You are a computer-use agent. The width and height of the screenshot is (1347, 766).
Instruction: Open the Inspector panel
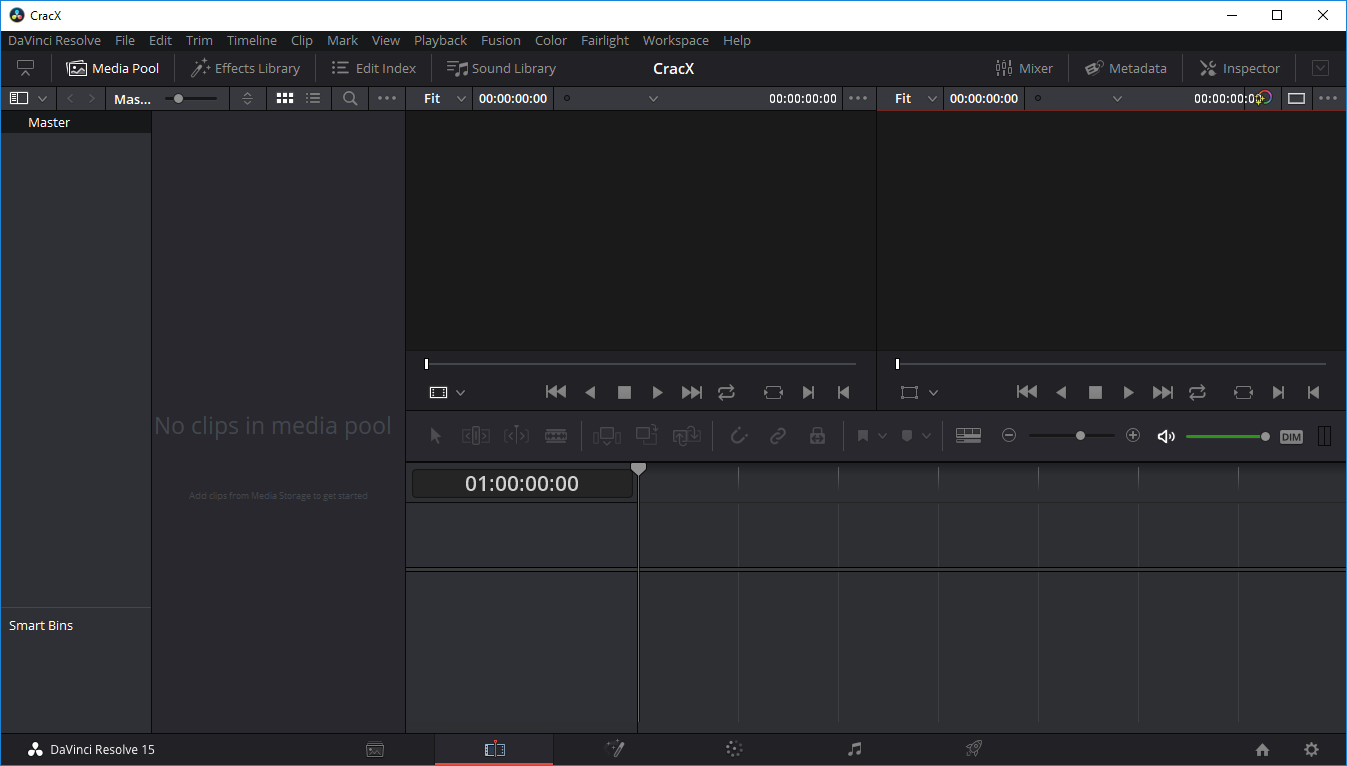tap(1240, 68)
